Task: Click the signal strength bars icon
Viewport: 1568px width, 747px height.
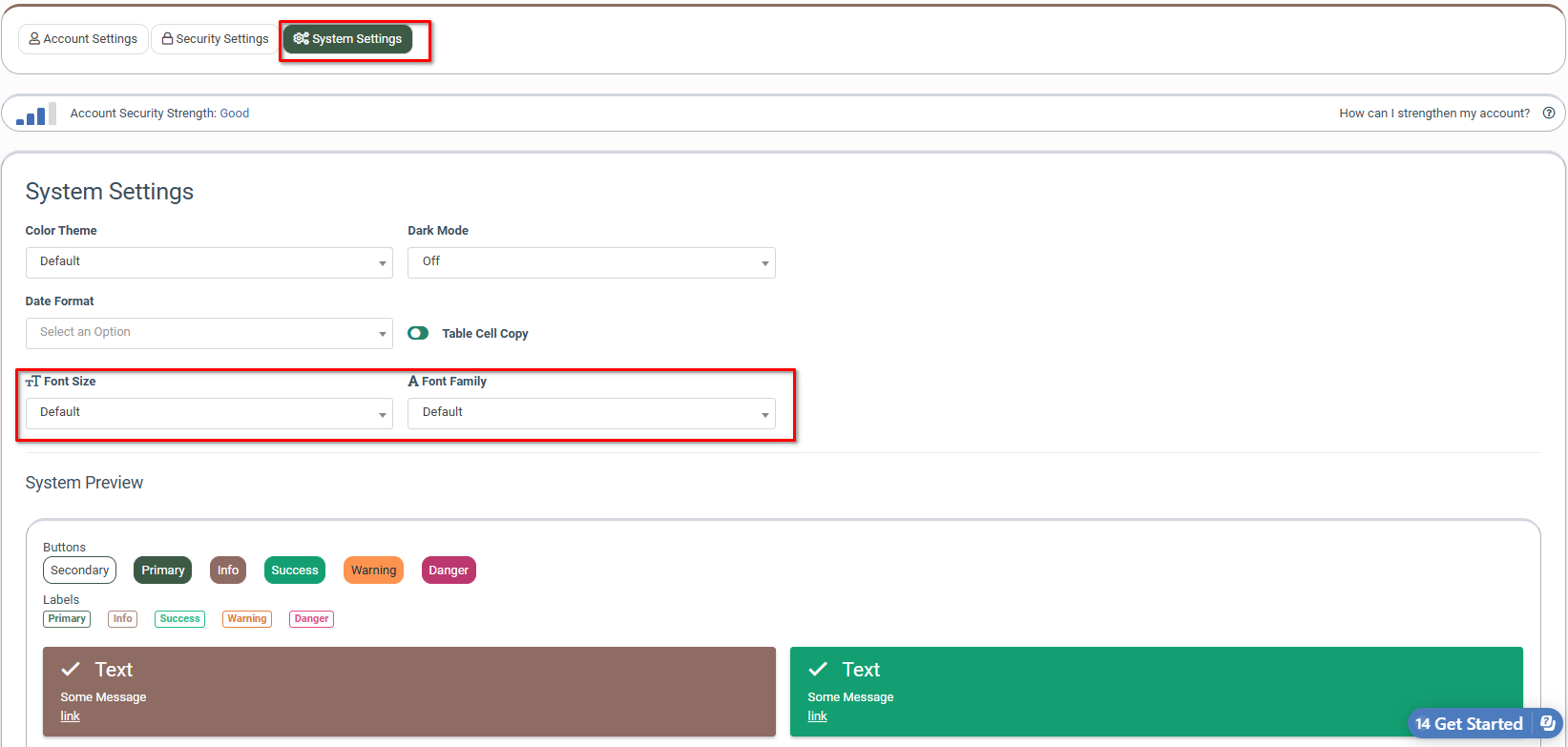Action: [x=36, y=114]
